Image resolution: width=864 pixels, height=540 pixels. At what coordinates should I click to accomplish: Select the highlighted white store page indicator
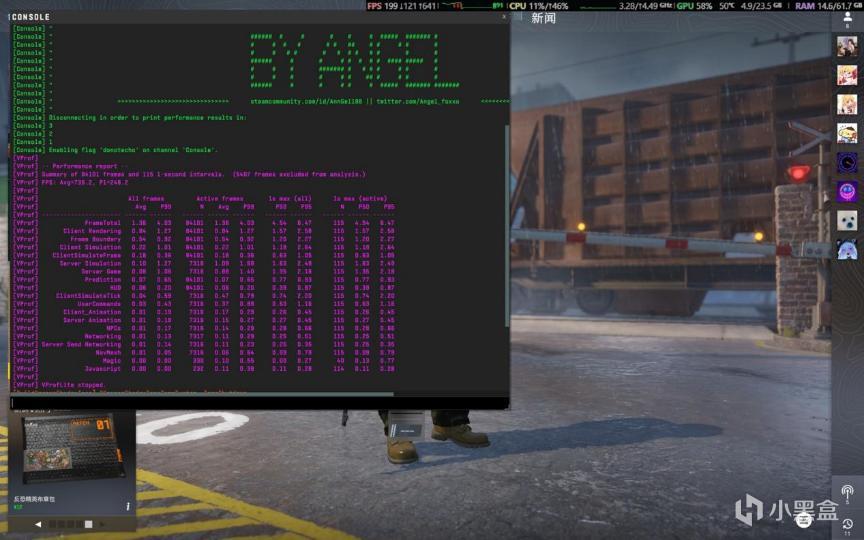[x=88, y=524]
